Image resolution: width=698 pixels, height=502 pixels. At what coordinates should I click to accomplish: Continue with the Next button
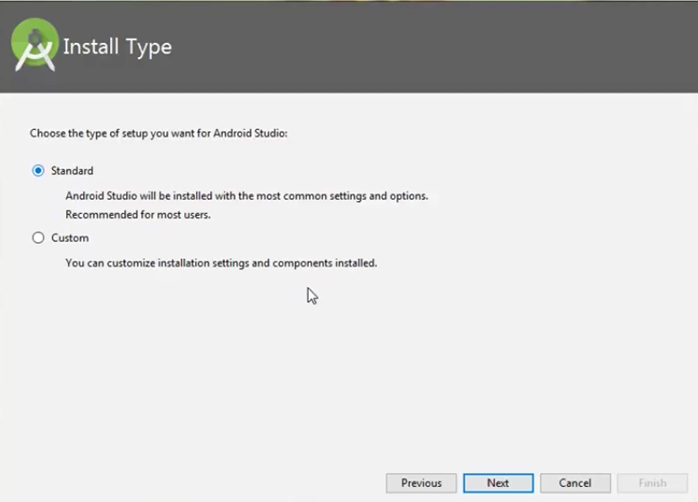click(x=498, y=483)
